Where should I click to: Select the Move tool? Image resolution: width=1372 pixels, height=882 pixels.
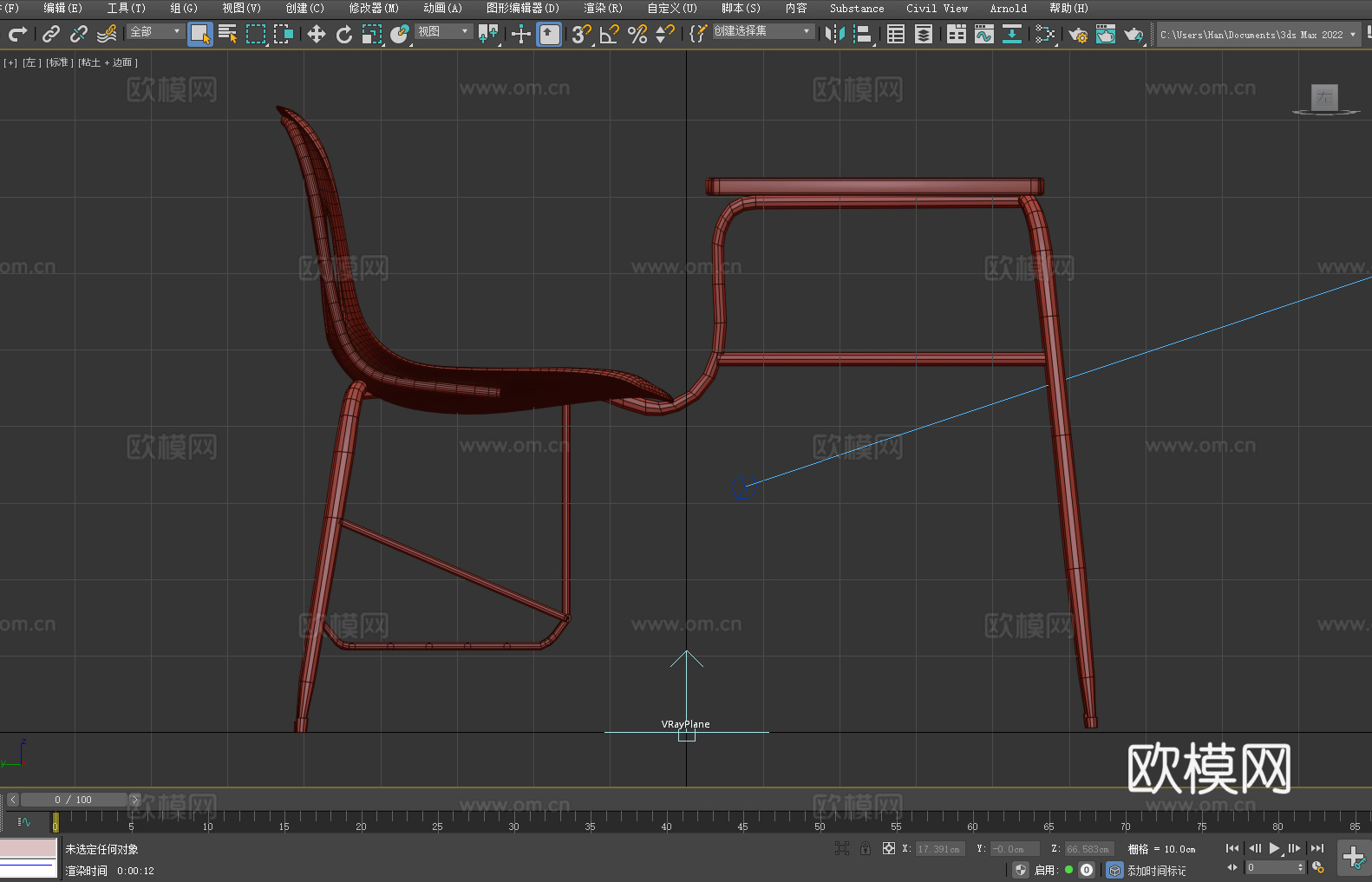tap(317, 34)
